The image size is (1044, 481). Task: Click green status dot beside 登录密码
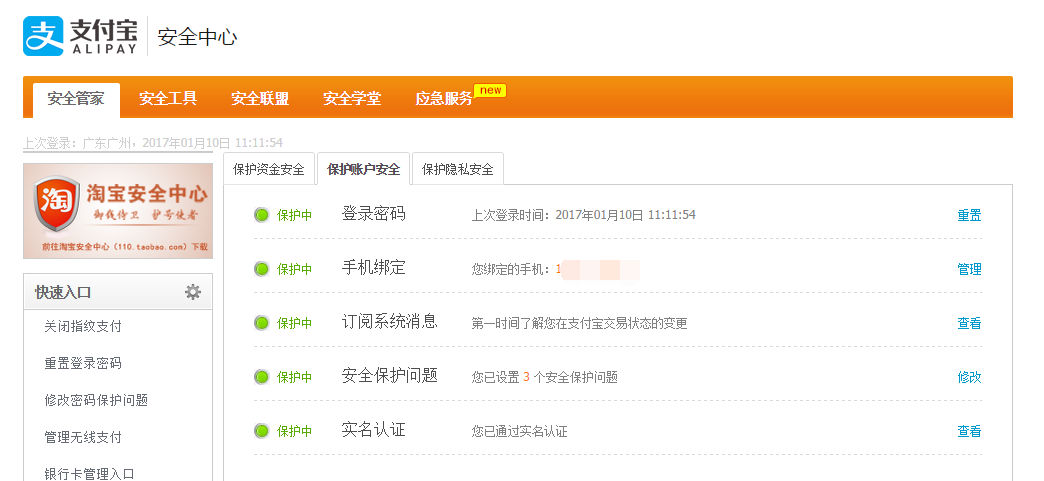[262, 215]
